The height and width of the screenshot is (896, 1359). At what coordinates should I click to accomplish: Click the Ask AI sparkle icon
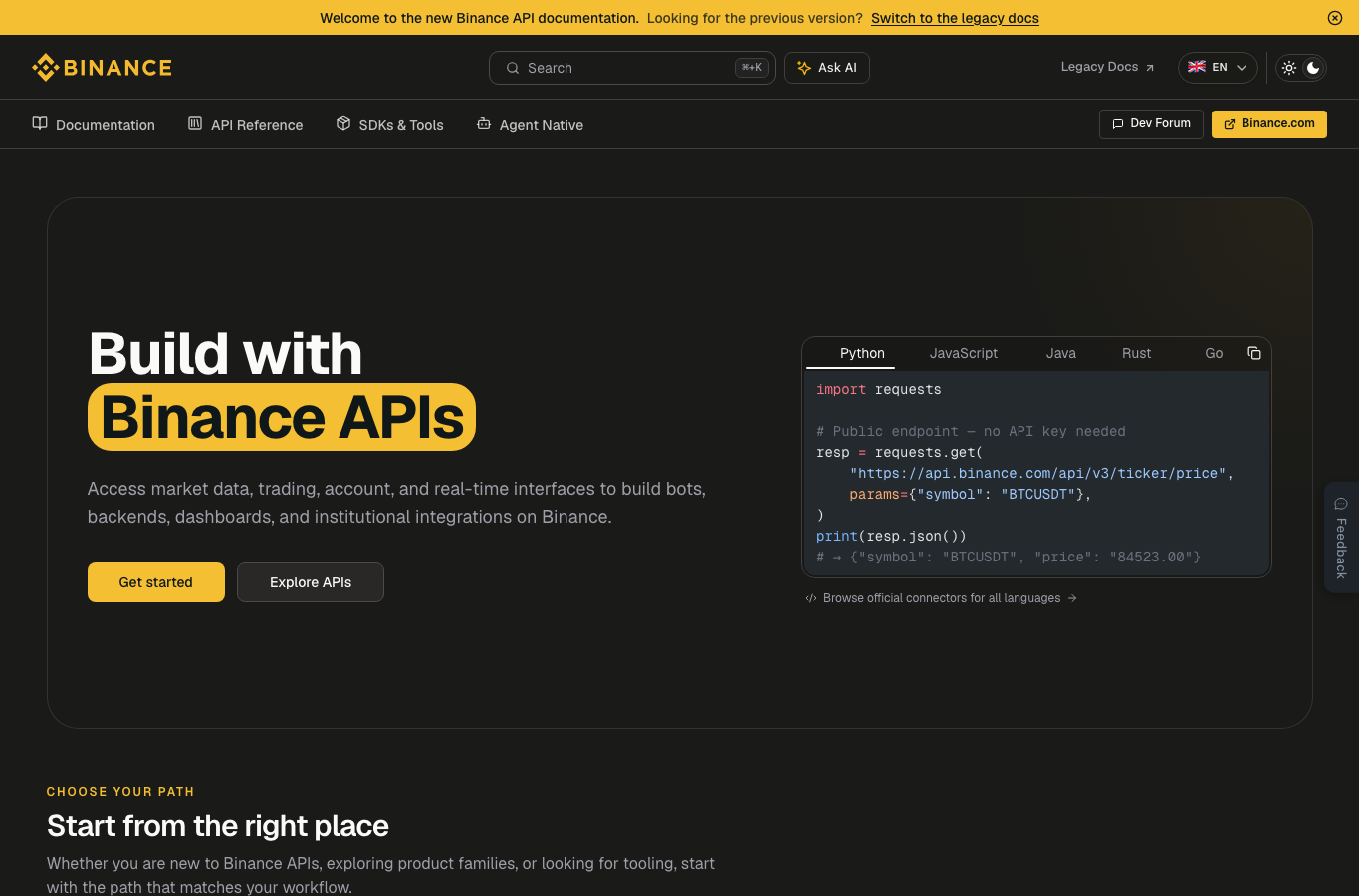point(804,68)
